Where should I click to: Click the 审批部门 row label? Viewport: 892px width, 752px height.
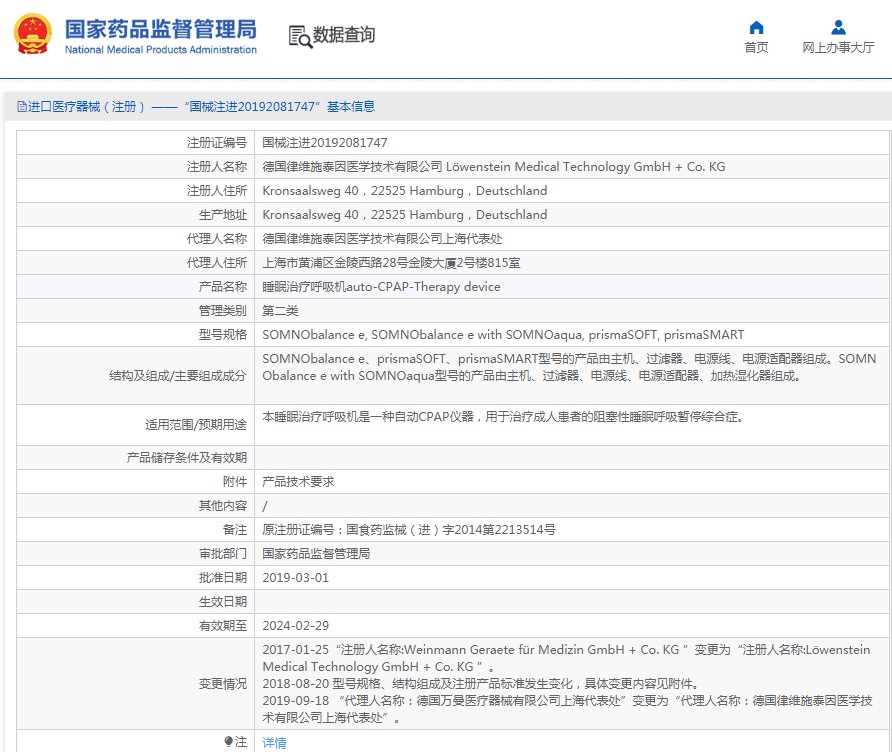[x=223, y=553]
